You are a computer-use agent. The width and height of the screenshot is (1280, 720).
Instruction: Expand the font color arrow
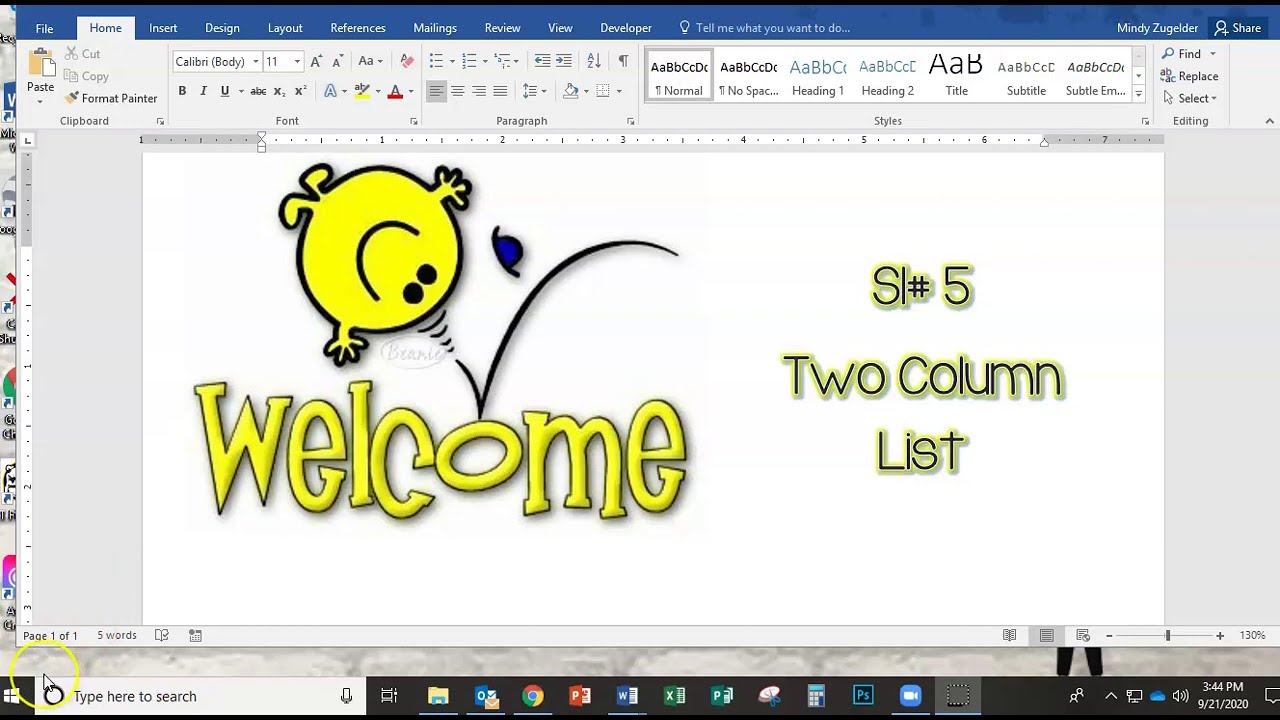[x=411, y=91]
